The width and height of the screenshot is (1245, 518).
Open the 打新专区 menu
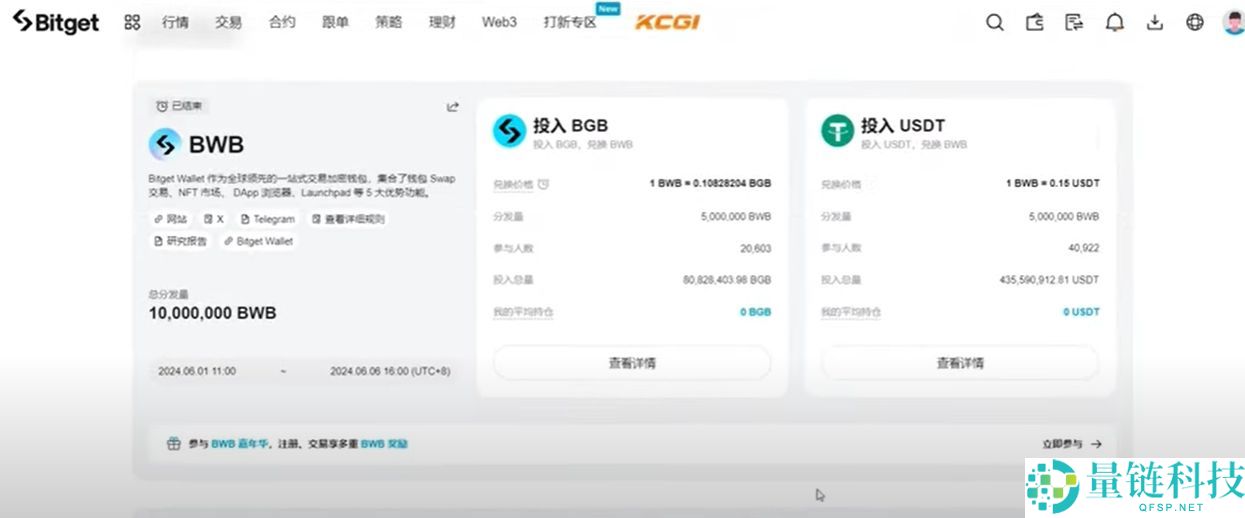(x=570, y=22)
